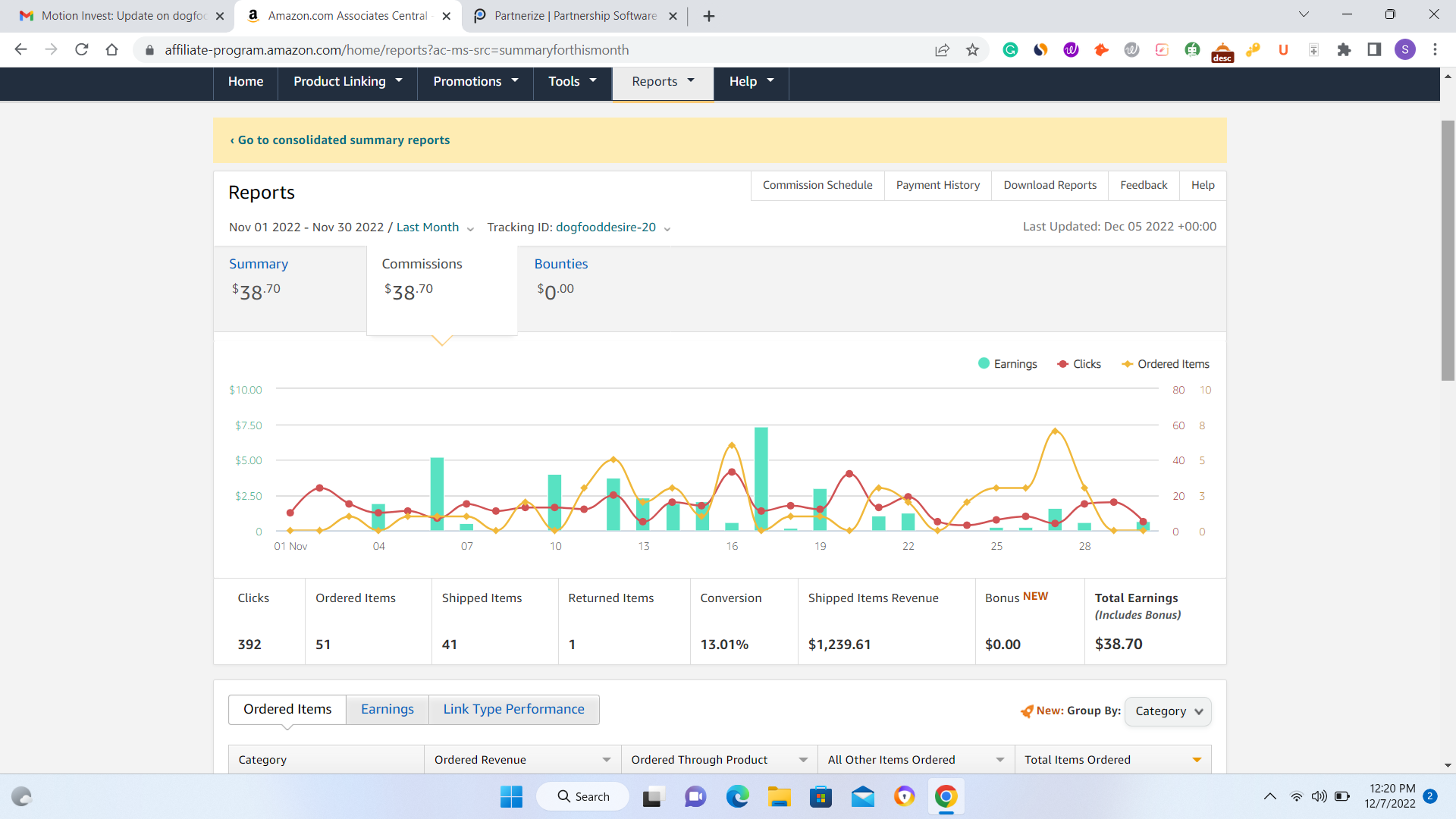The height and width of the screenshot is (819, 1456).
Task: Open the Chrome profile avatar S
Action: click(1404, 50)
